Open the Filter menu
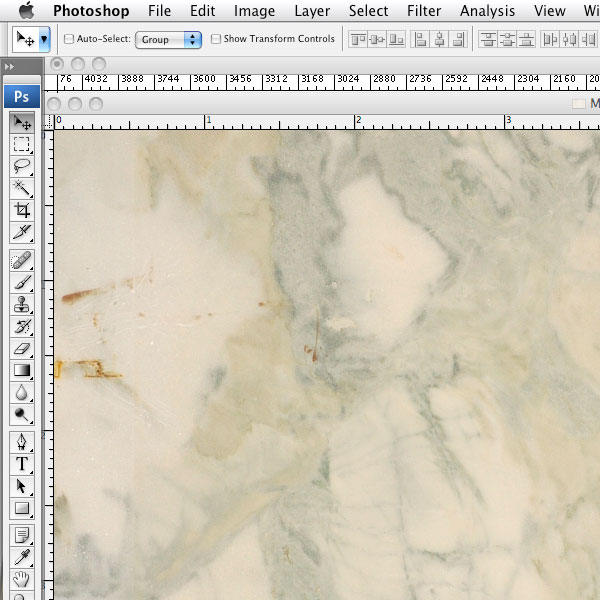The width and height of the screenshot is (600, 600). 424,11
